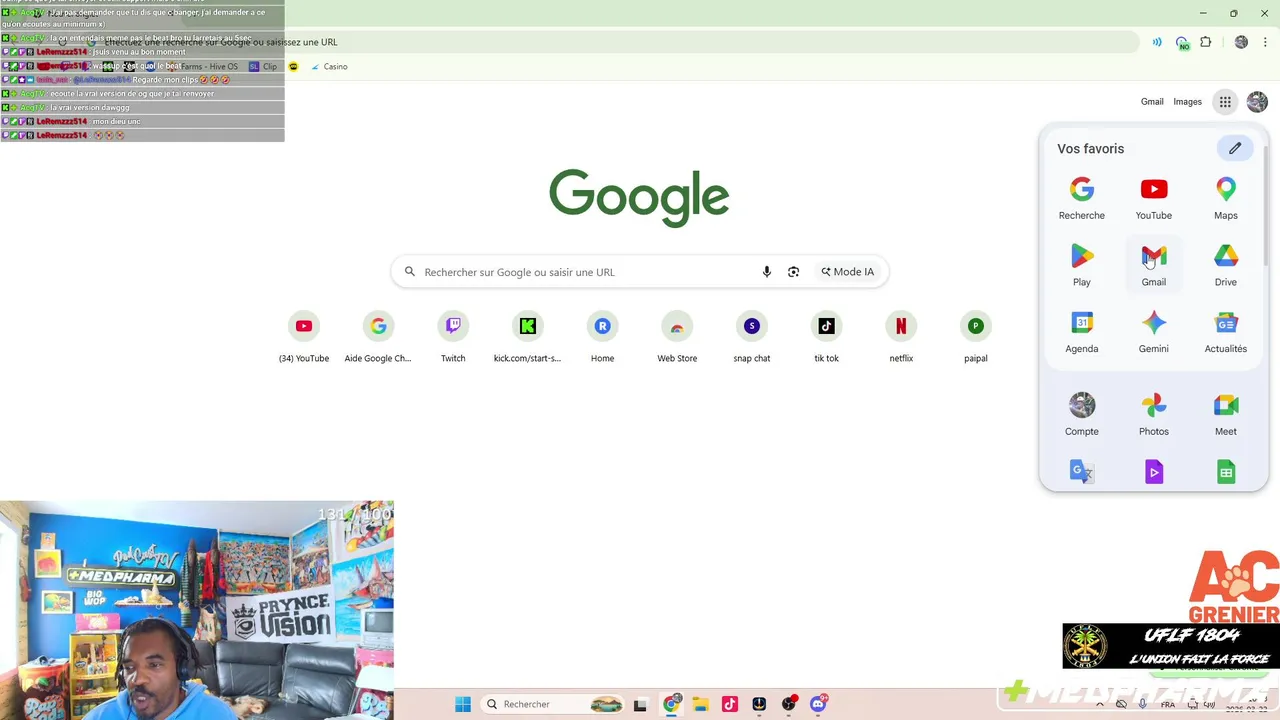Click the Chrome profile avatar in toolbar
This screenshot has width=1280, height=720.
[x=1241, y=42]
